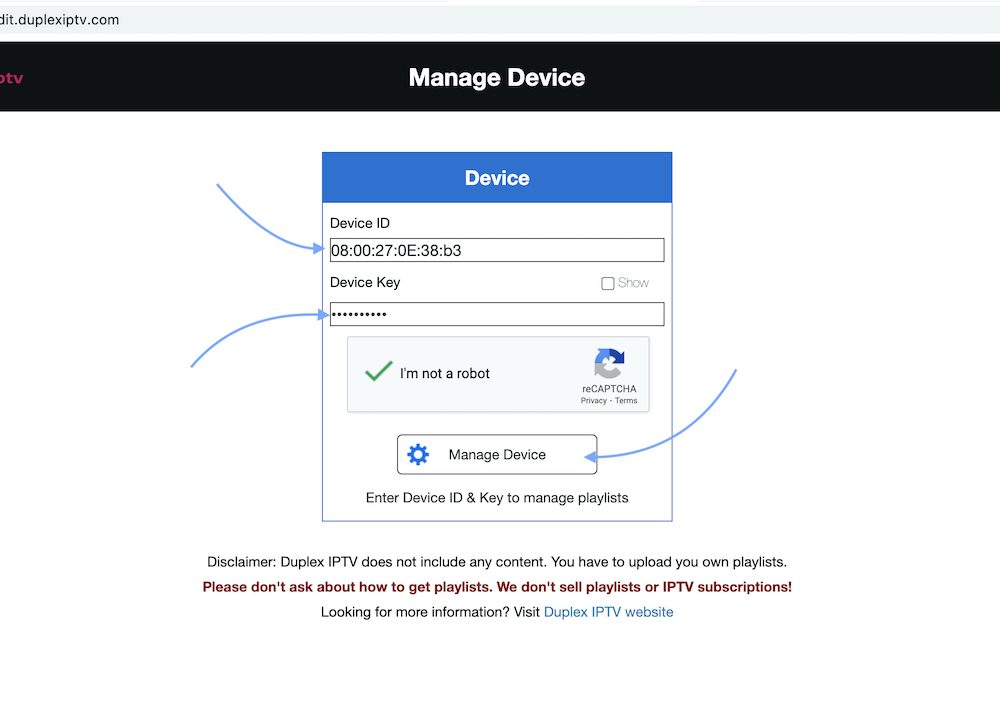Image resolution: width=1000 pixels, height=718 pixels.
Task: Visit the Duplex IPTV website link
Action: coord(608,612)
